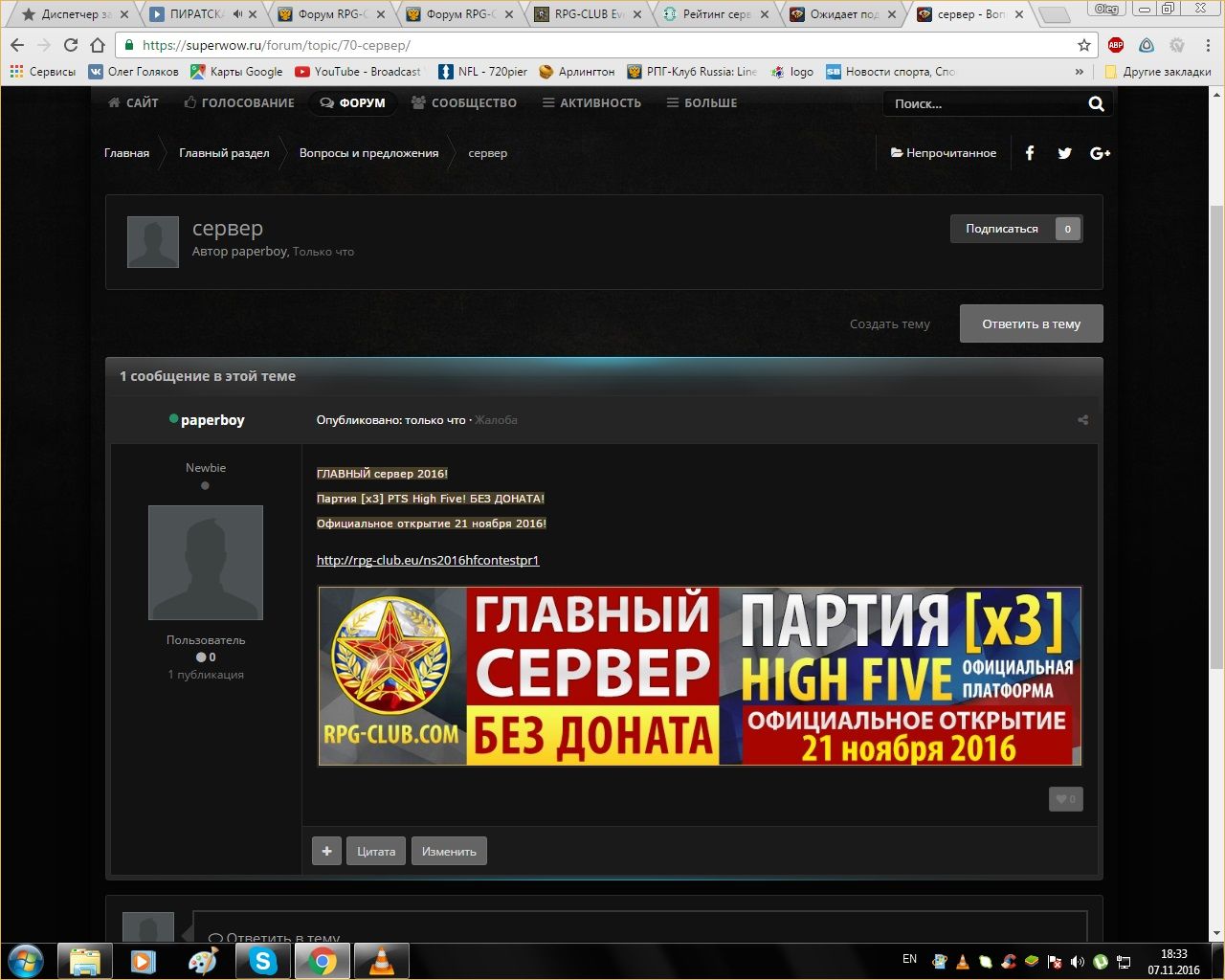Switch to the Ожидает под browser tab
Viewport: 1225px width, 980px height.
[x=843, y=14]
